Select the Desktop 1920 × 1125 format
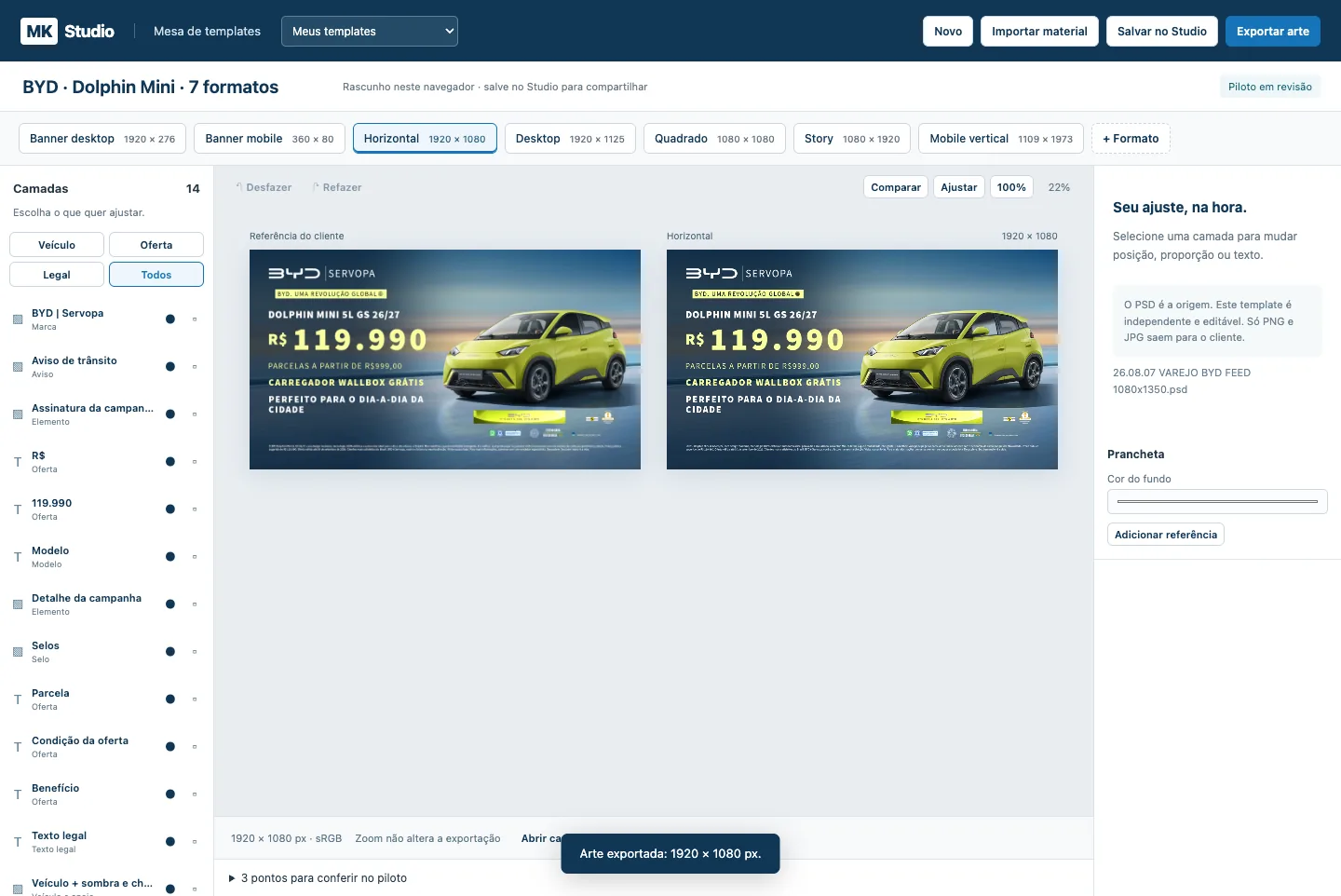The width and height of the screenshot is (1341, 896). click(x=570, y=139)
